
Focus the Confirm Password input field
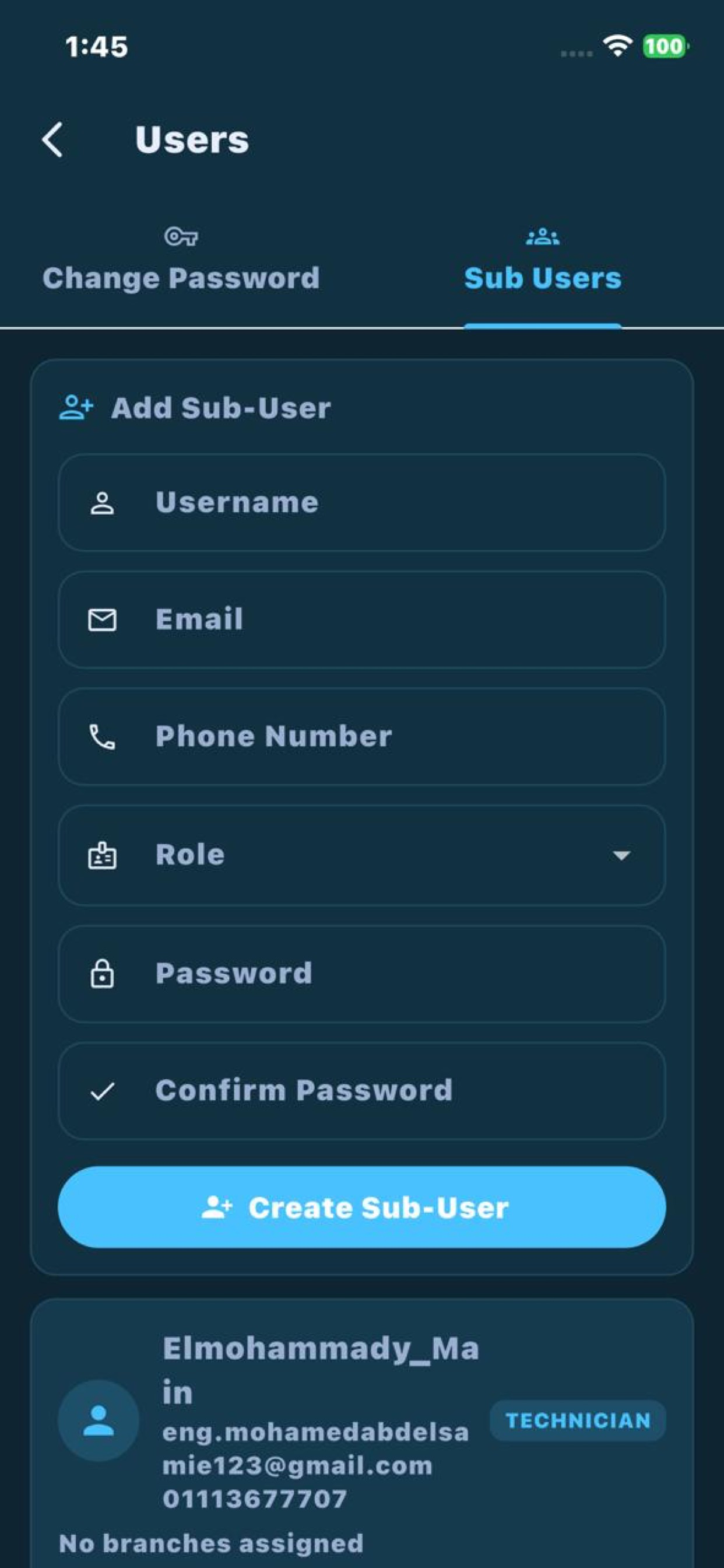361,1091
